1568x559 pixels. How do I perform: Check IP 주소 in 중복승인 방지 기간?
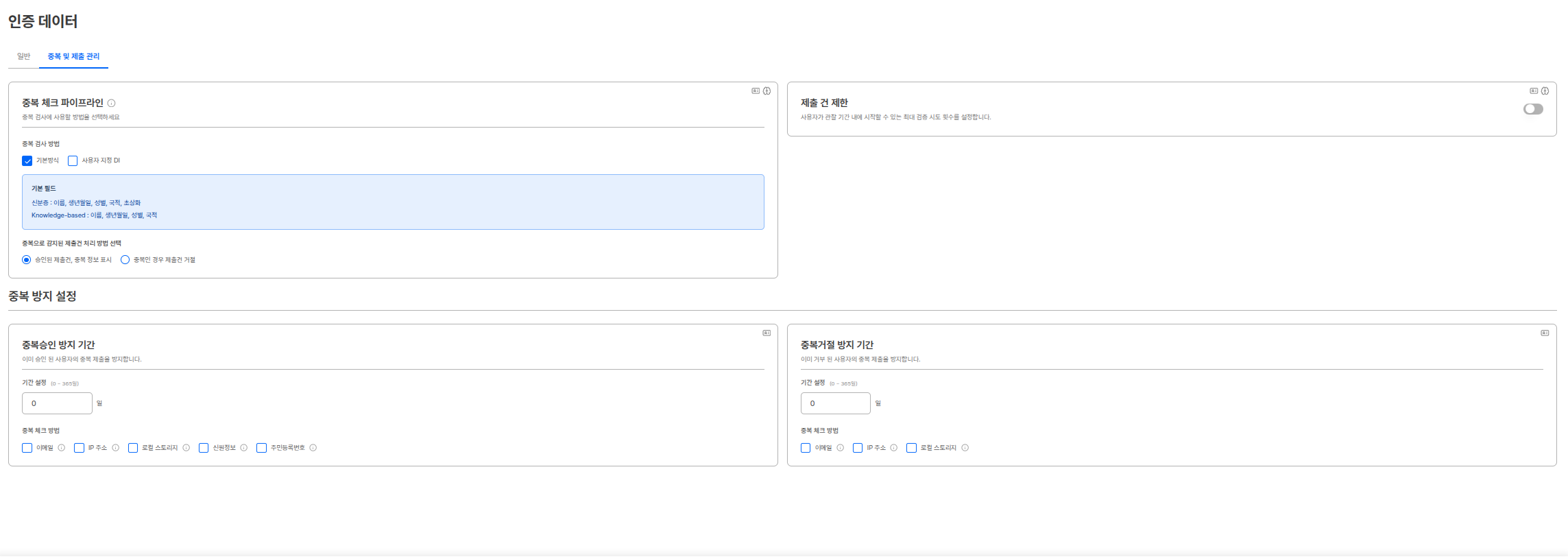(79, 448)
